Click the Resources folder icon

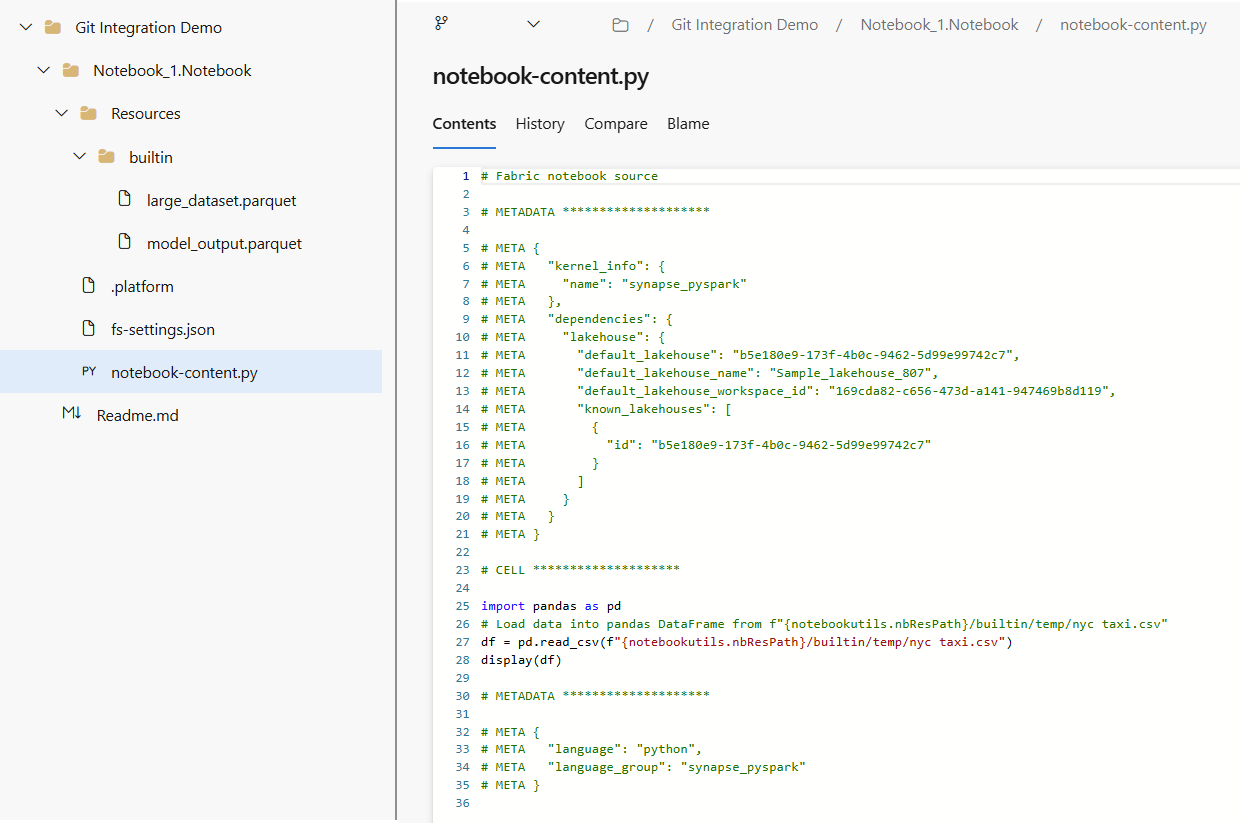pos(88,114)
